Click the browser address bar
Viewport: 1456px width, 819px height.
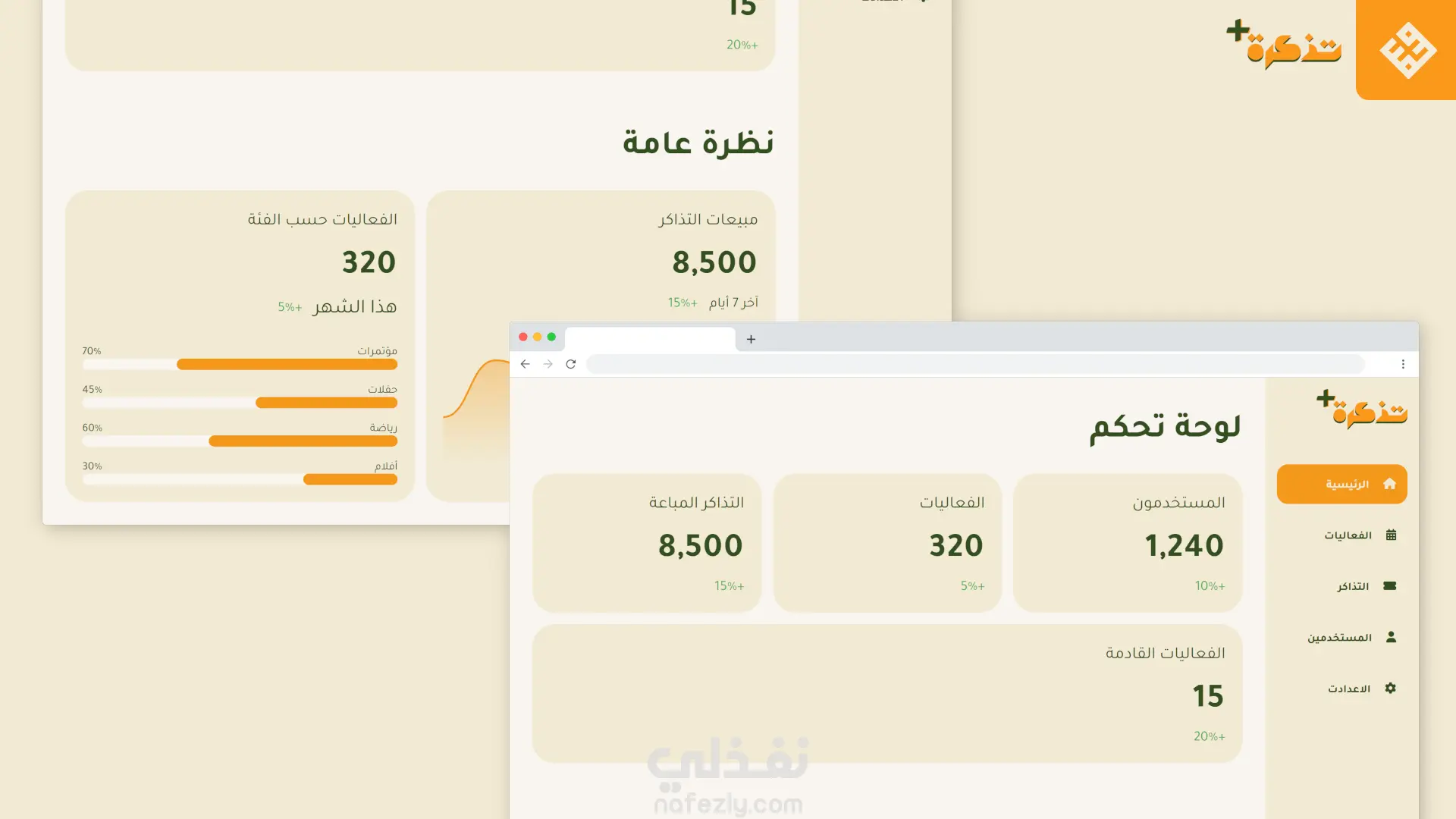tap(974, 364)
